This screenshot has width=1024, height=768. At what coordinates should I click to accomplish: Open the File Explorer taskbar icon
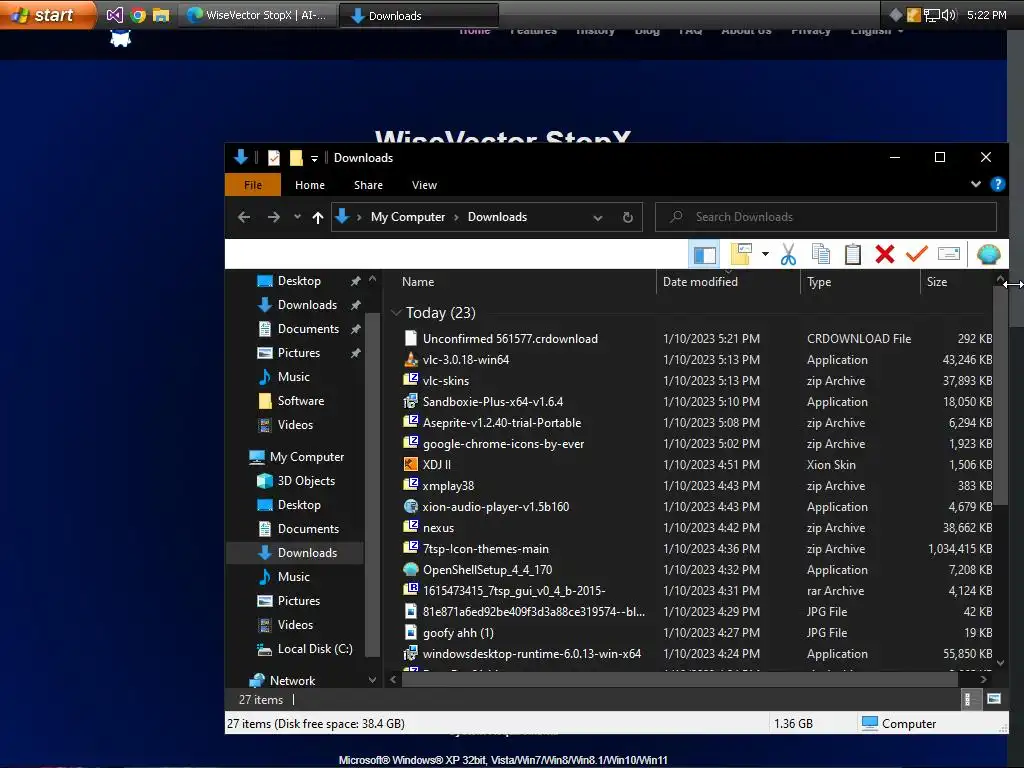161,15
